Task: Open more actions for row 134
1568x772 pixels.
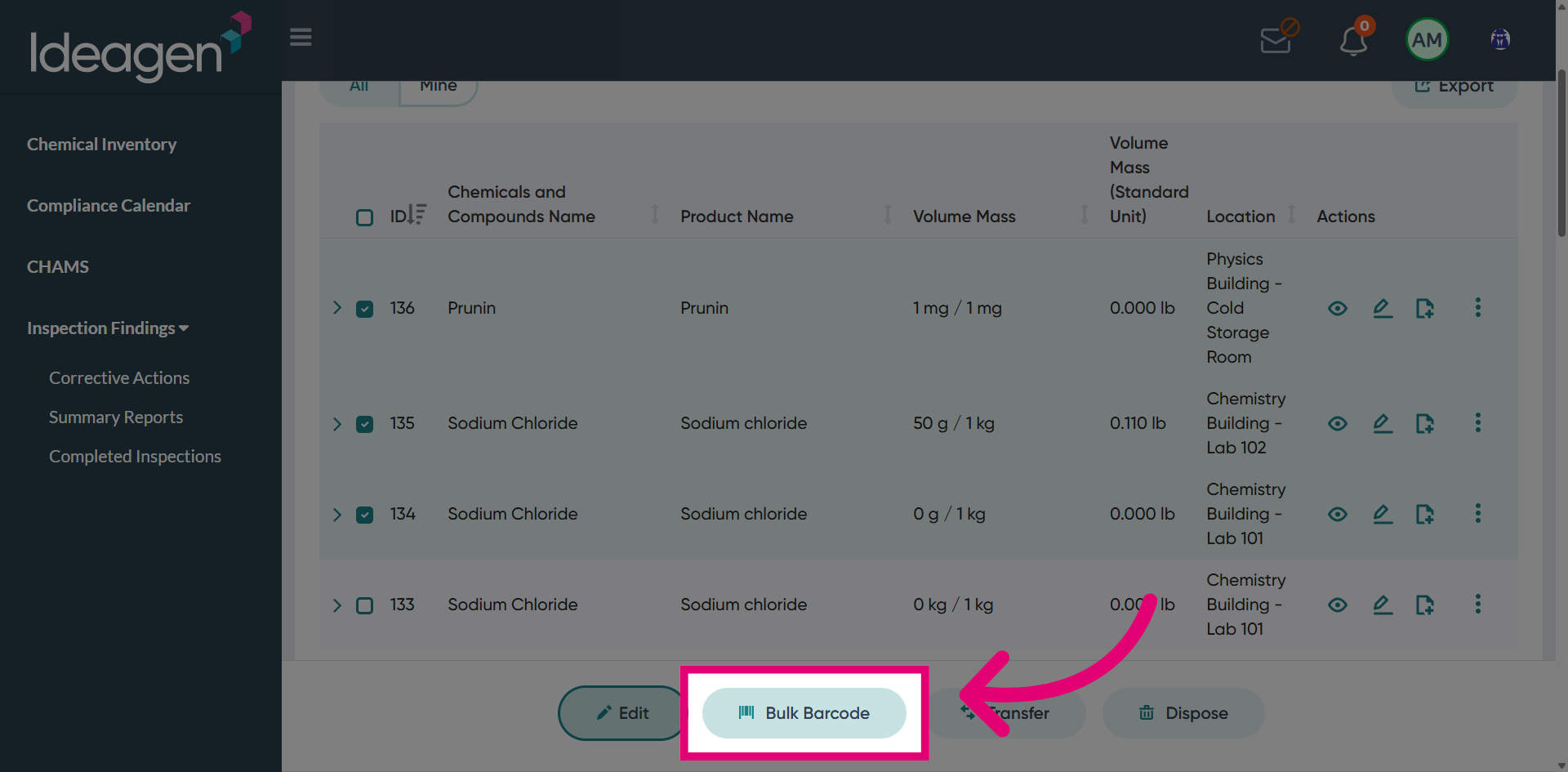Action: (1477, 513)
